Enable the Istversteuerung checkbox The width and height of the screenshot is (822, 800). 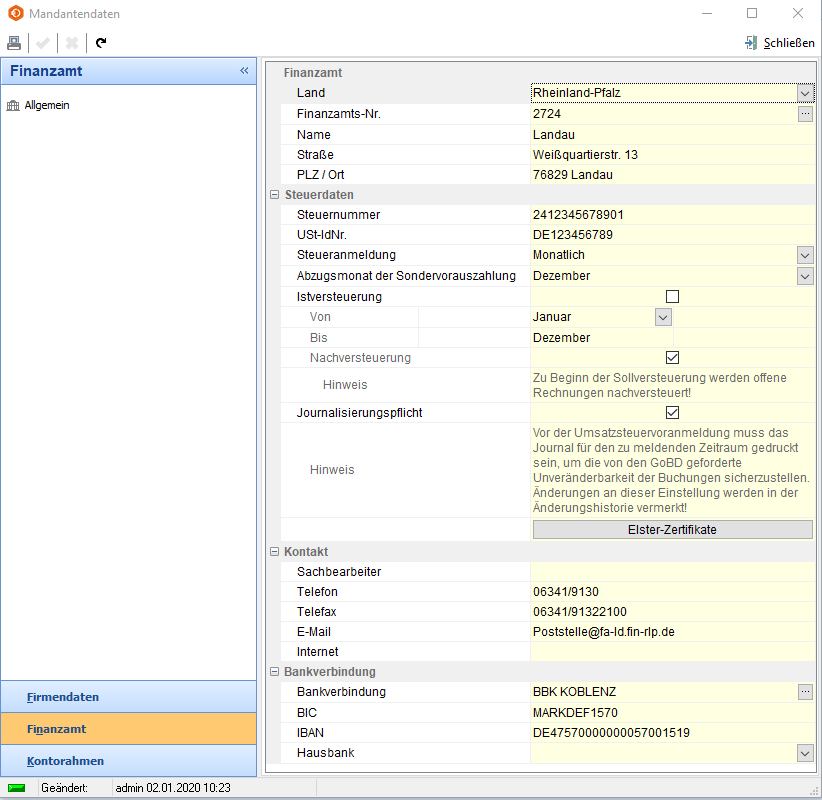[x=672, y=297]
